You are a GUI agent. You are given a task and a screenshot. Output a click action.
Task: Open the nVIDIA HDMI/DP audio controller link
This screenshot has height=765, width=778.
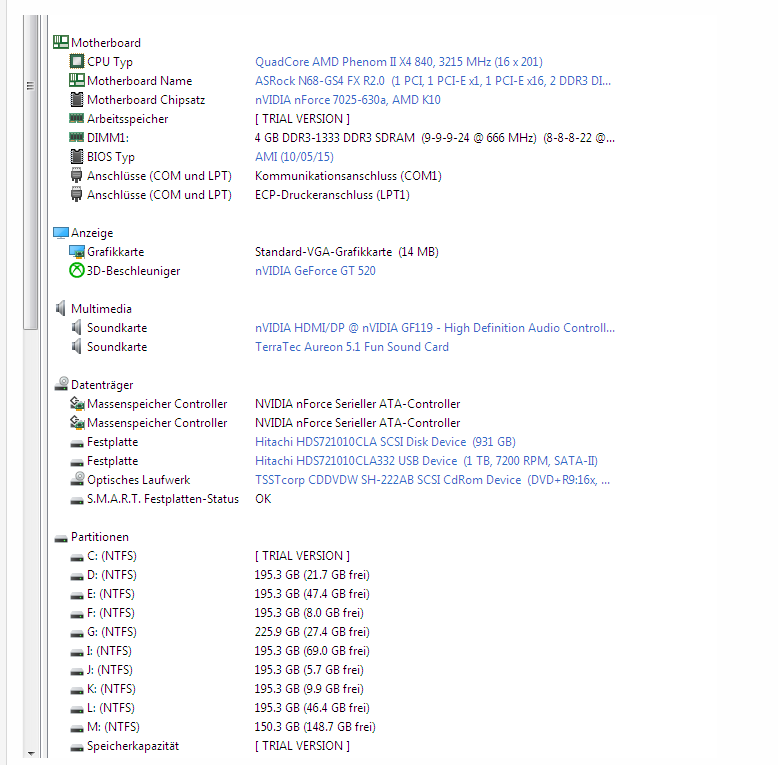pyautogui.click(x=435, y=328)
